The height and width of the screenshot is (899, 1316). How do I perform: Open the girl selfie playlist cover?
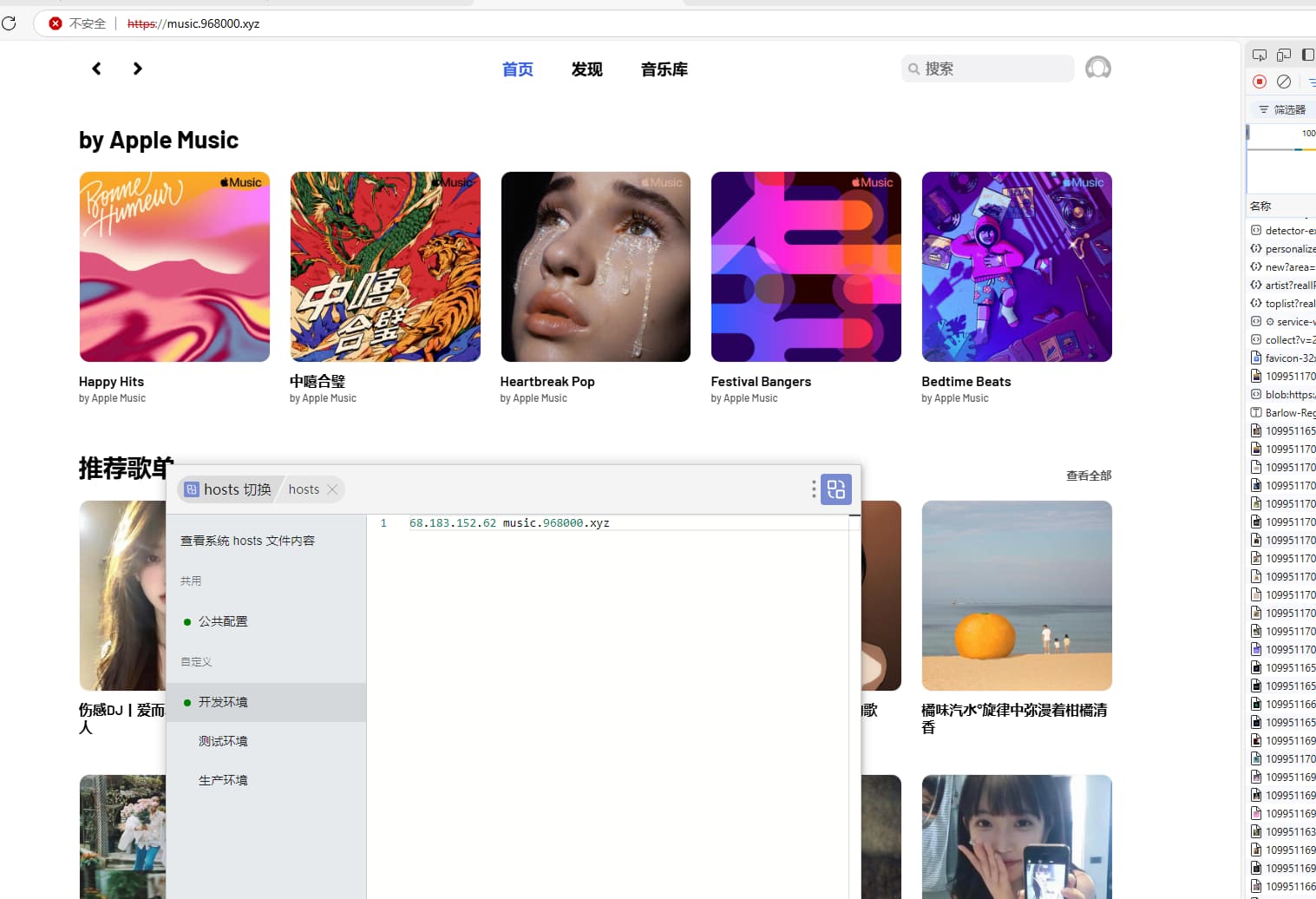coord(1017,837)
